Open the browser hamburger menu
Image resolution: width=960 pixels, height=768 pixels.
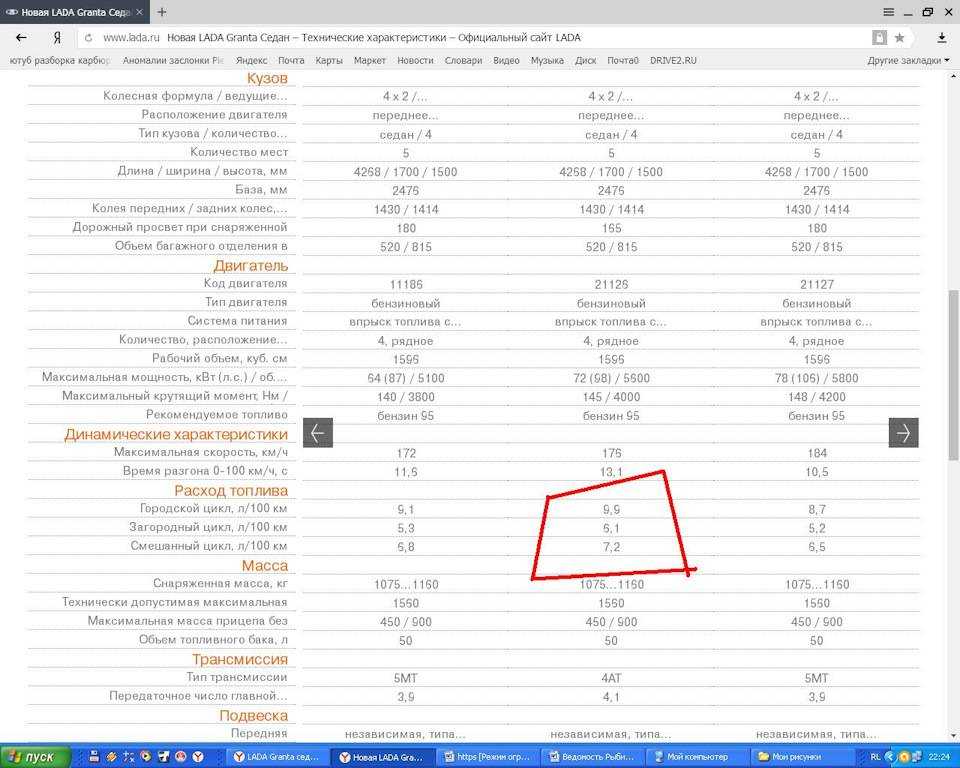pyautogui.click(x=888, y=12)
